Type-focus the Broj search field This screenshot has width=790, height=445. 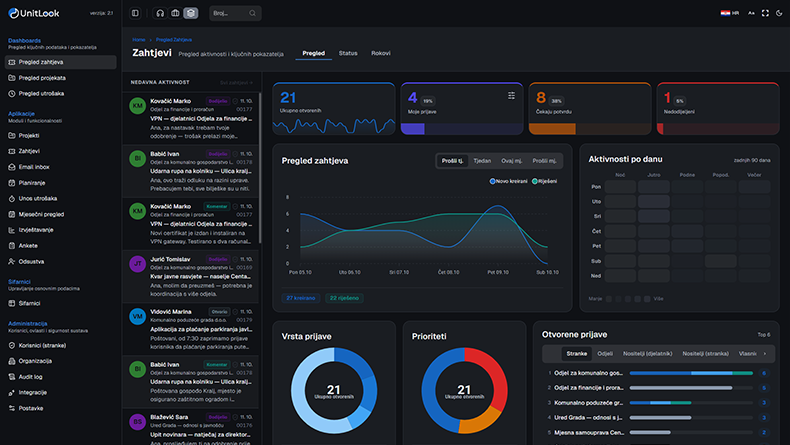pyautogui.click(x=235, y=13)
